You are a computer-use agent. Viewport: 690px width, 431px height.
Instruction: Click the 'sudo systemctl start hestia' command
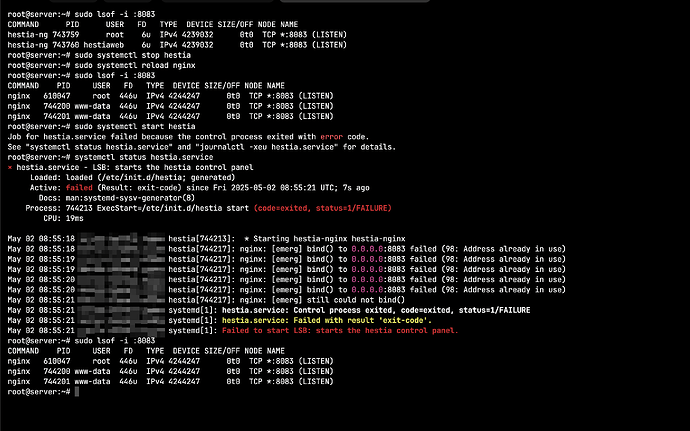click(x=135, y=127)
